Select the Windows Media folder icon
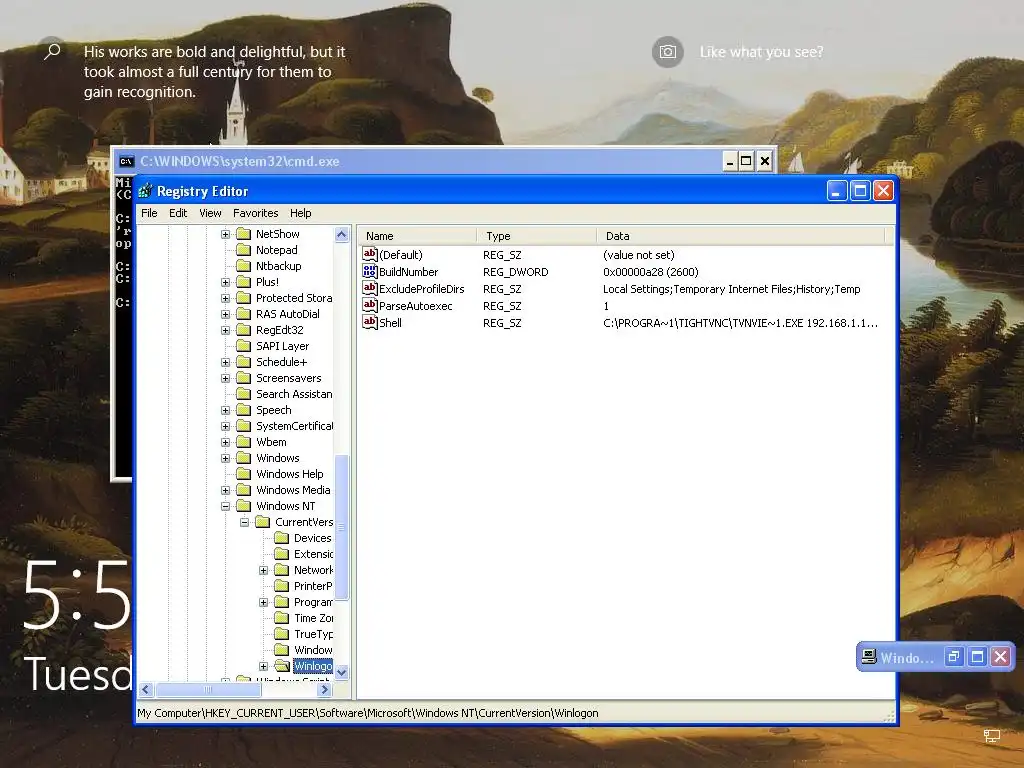Image resolution: width=1024 pixels, height=768 pixels. point(244,490)
